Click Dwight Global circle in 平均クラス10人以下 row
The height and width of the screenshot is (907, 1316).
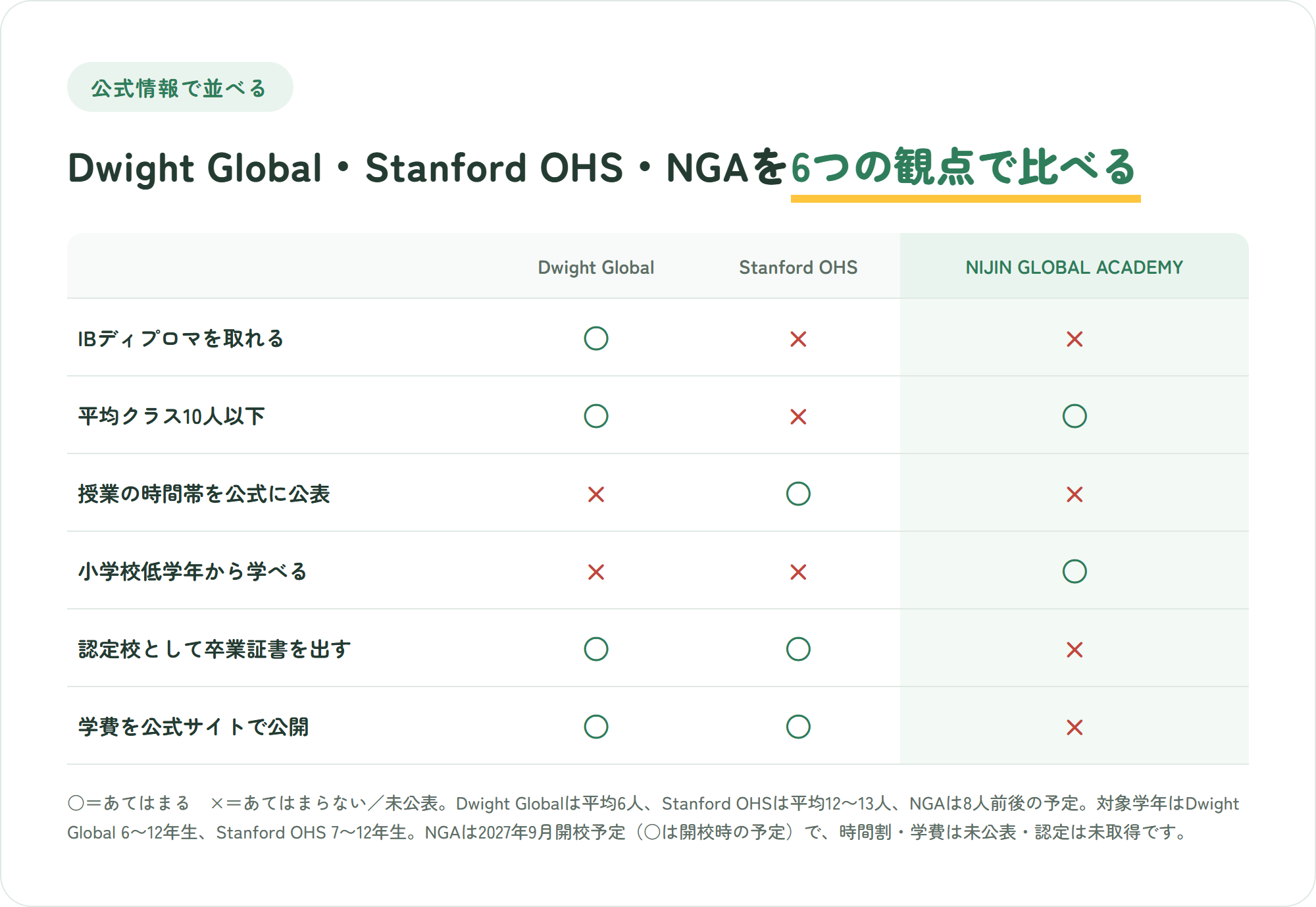pyautogui.click(x=596, y=416)
